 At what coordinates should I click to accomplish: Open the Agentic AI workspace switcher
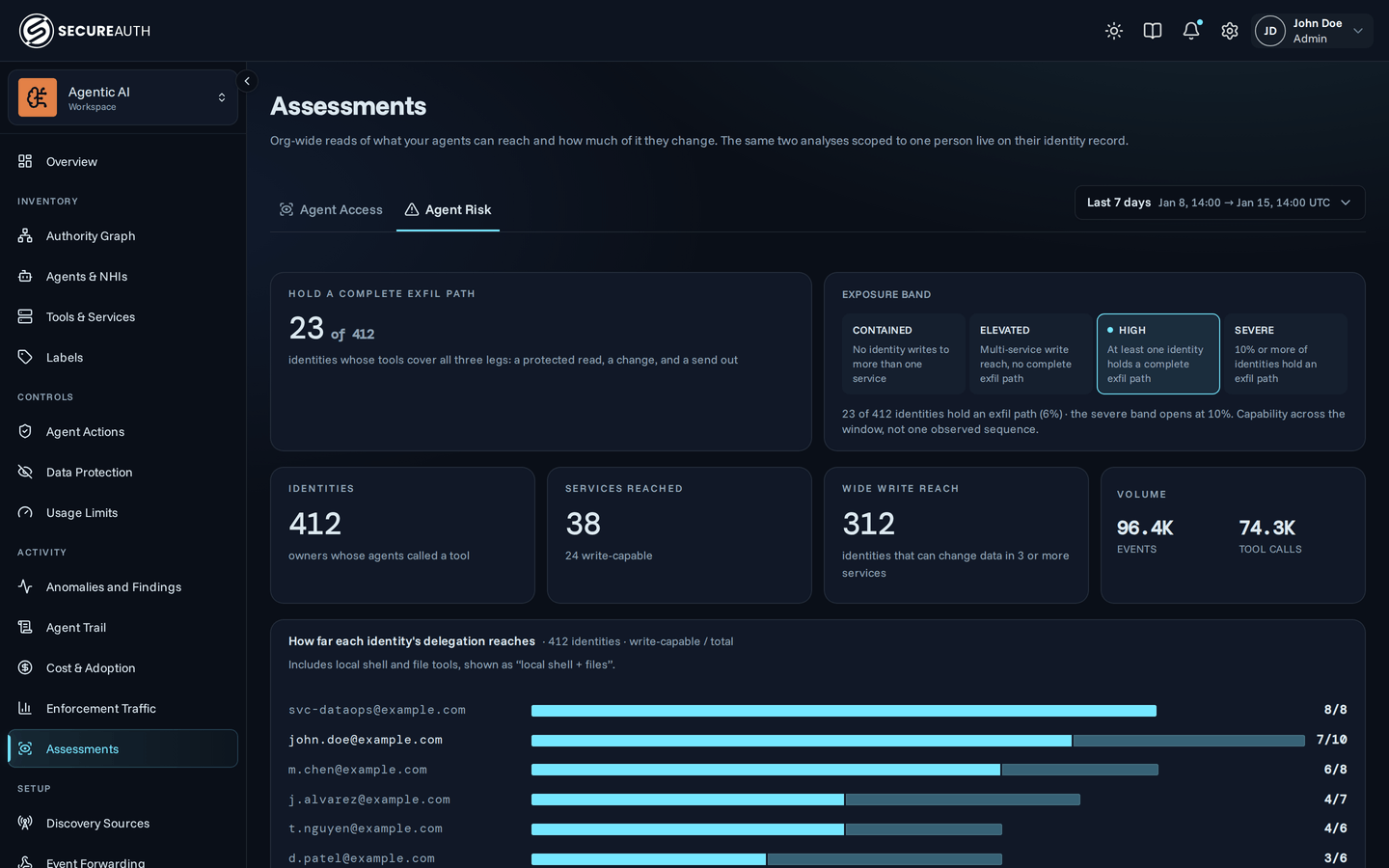point(123,97)
